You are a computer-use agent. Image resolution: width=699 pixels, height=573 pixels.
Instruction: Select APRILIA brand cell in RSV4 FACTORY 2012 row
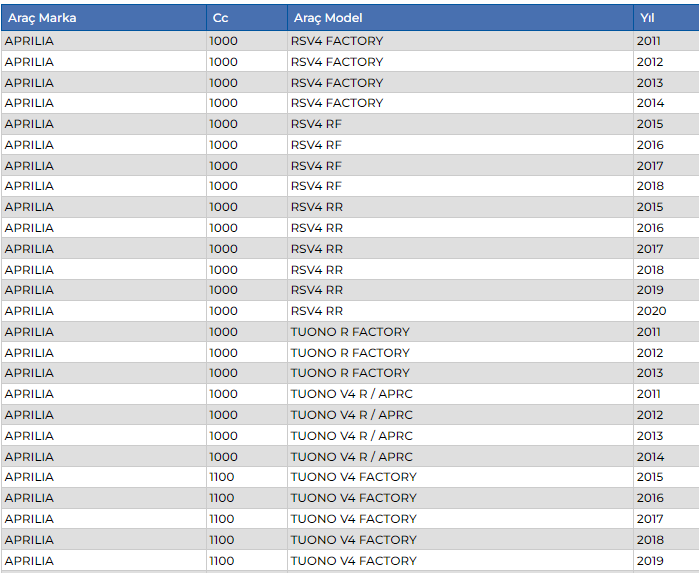pyautogui.click(x=29, y=62)
